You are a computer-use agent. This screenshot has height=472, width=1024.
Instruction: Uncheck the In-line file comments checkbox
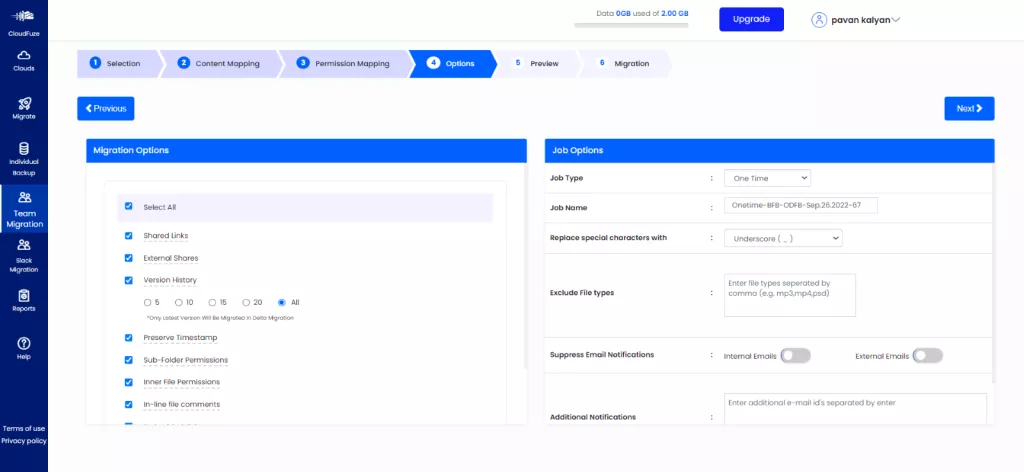click(129, 404)
